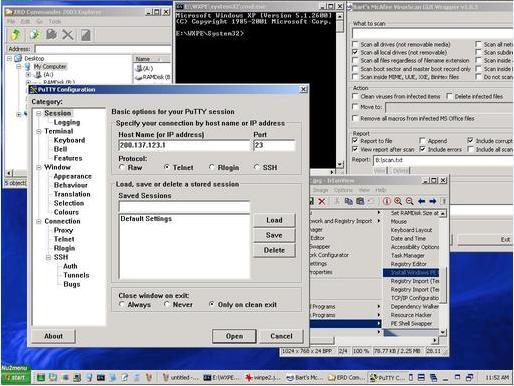Switch to the ERD Commander taskbar button
514x386 pixels.
(346, 378)
